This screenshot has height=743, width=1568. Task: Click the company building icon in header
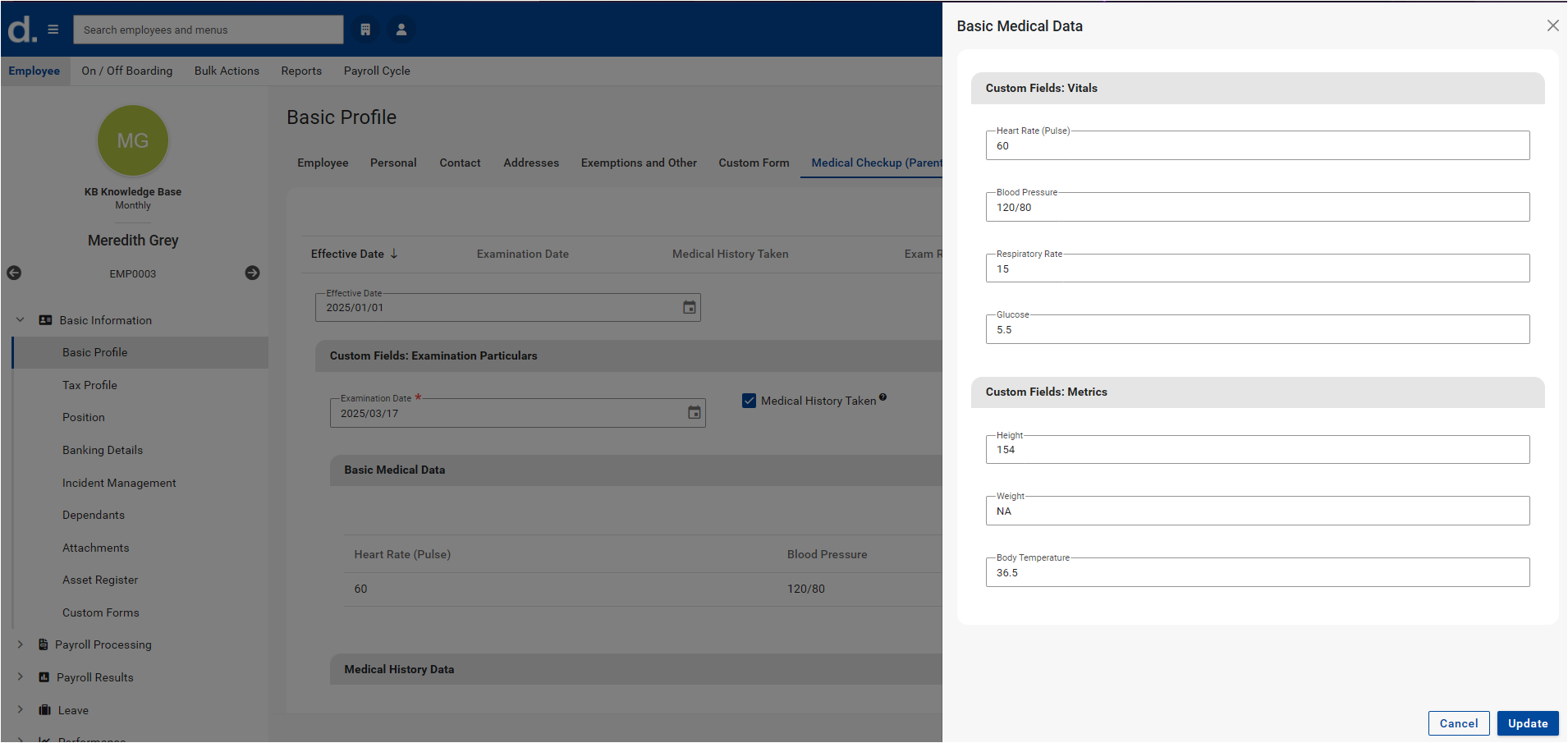point(365,30)
